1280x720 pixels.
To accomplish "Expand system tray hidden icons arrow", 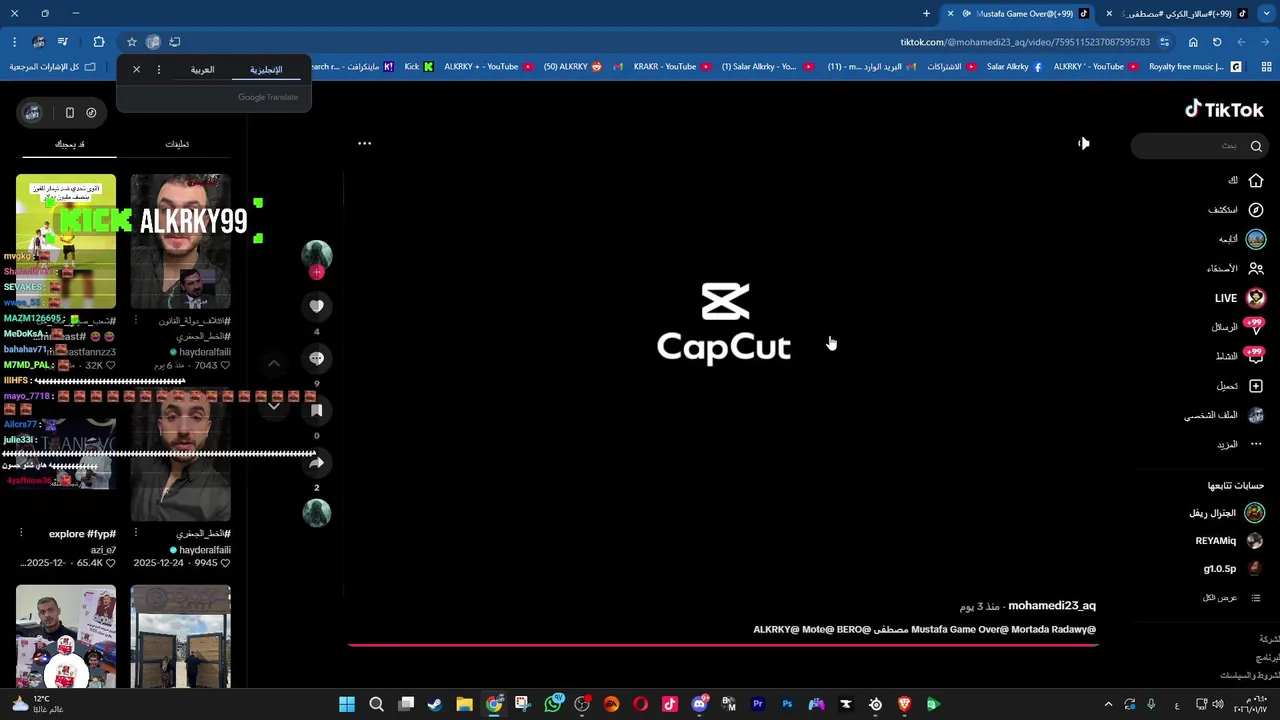I will click(x=1108, y=705).
